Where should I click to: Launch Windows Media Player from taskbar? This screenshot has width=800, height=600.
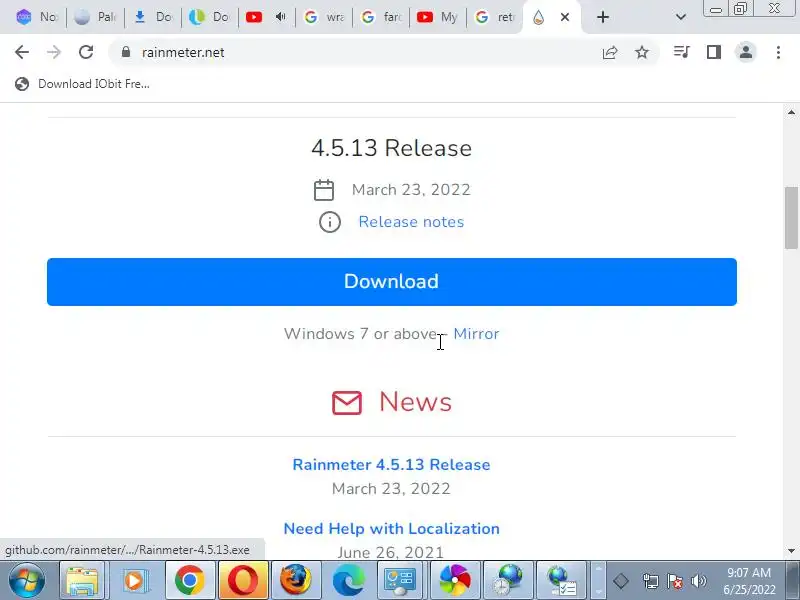[x=135, y=581]
